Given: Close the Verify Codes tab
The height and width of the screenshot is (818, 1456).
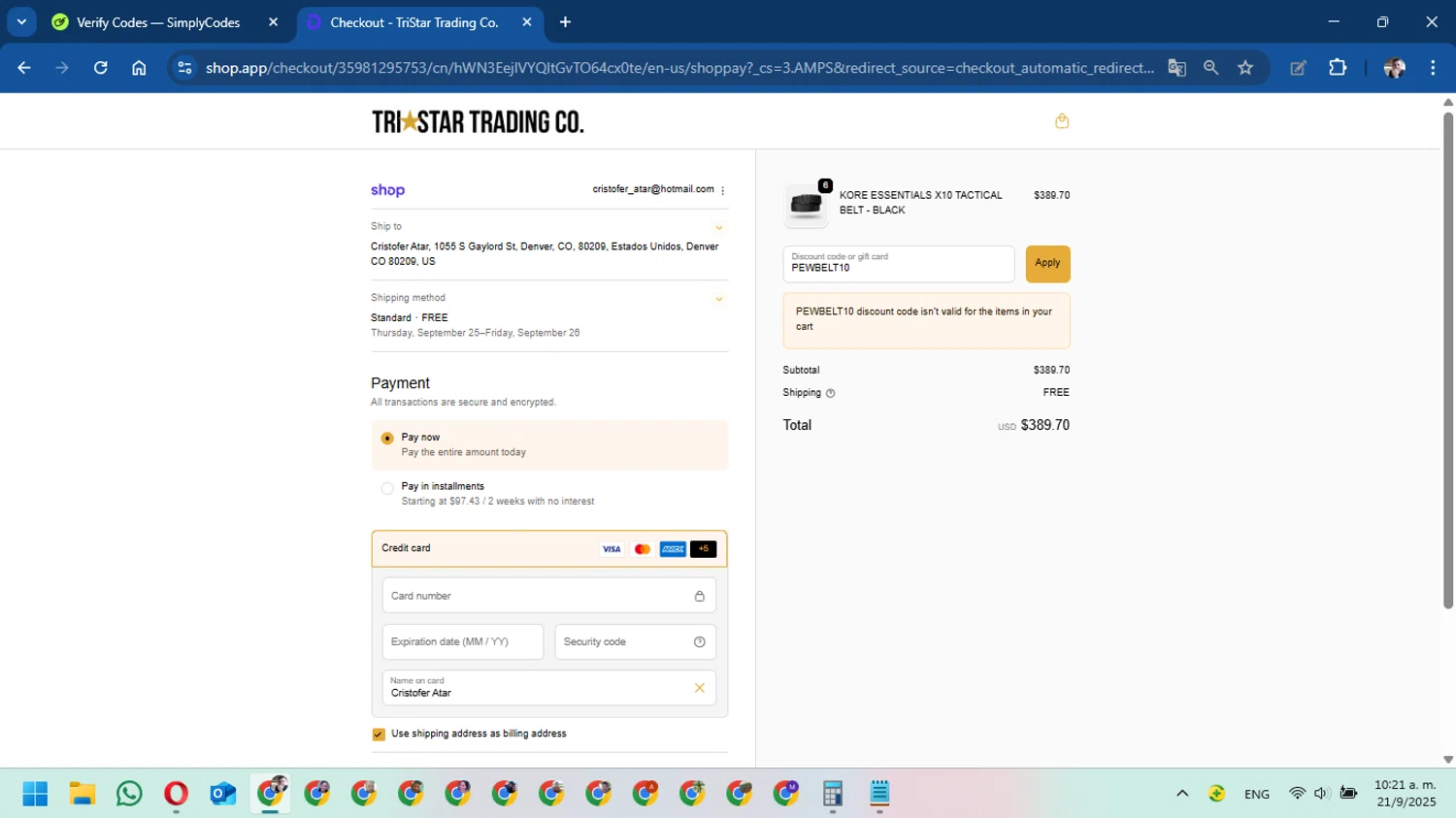Looking at the screenshot, I should click(x=273, y=22).
